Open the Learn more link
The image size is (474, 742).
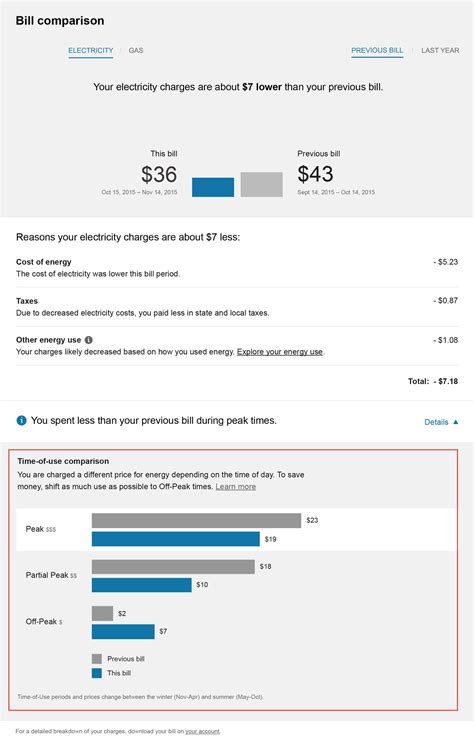tap(236, 486)
